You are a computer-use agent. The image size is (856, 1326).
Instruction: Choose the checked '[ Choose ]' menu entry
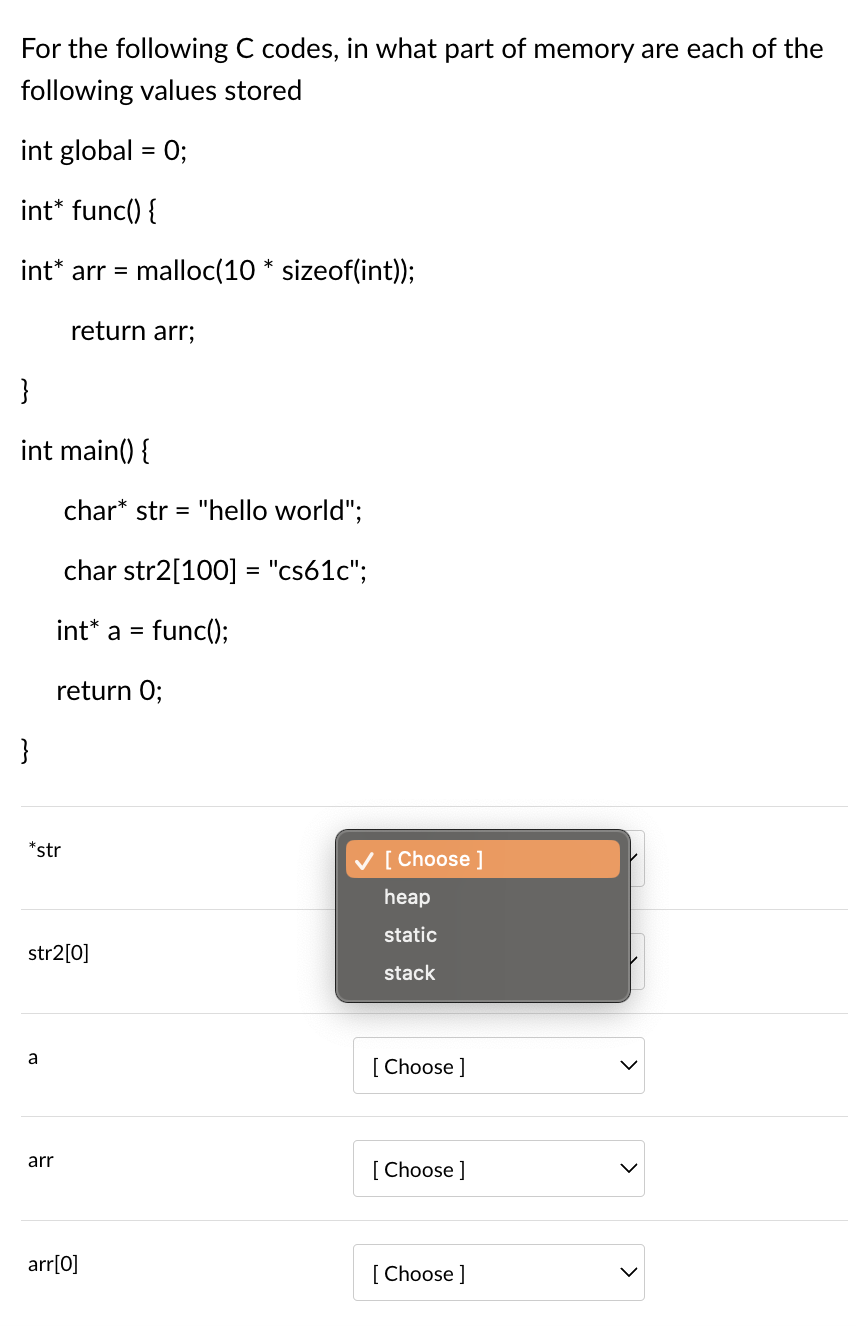(x=483, y=859)
